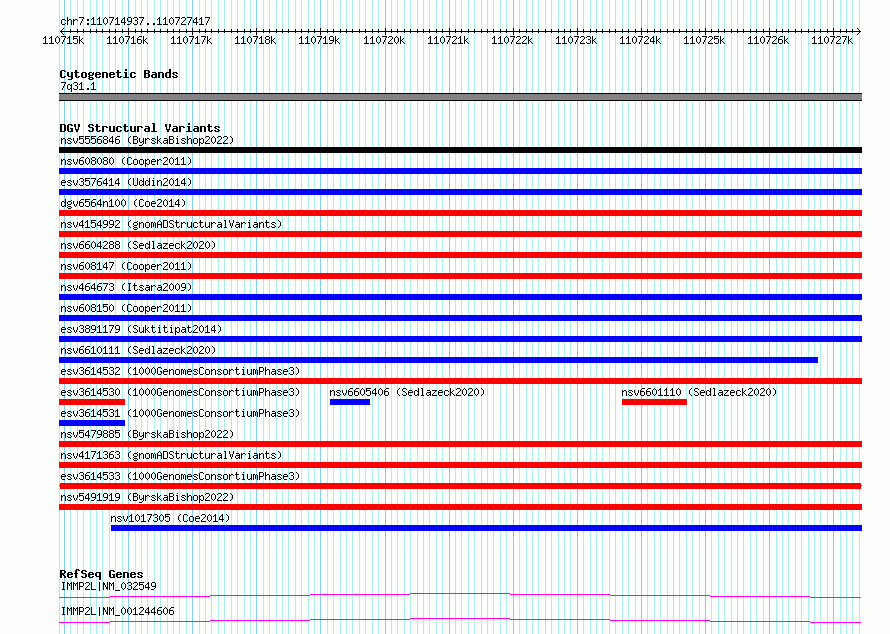The height and width of the screenshot is (634, 890).
Task: Click the red bar under nsv6604288
Action: pos(460,255)
